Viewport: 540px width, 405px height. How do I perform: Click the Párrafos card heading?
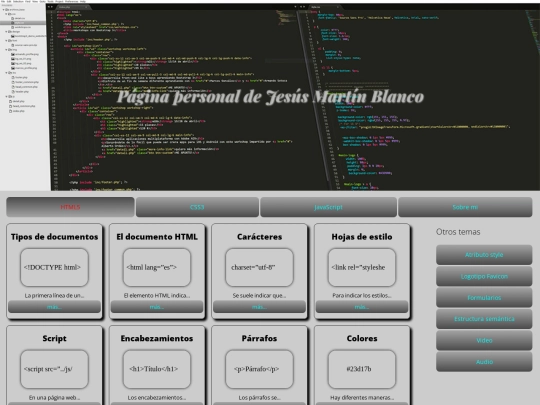click(x=259, y=339)
